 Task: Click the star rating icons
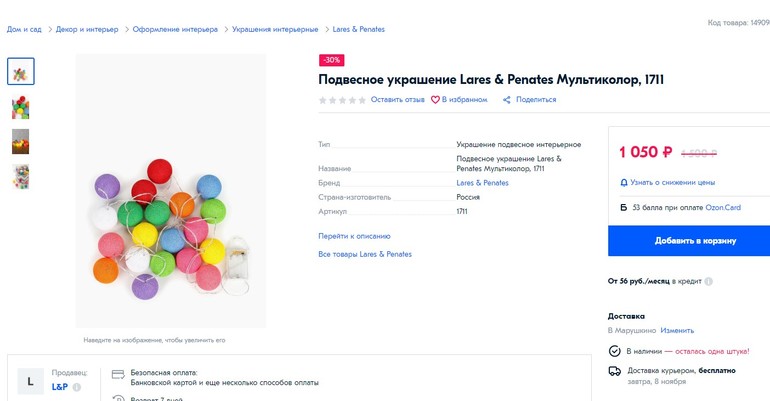(x=342, y=100)
